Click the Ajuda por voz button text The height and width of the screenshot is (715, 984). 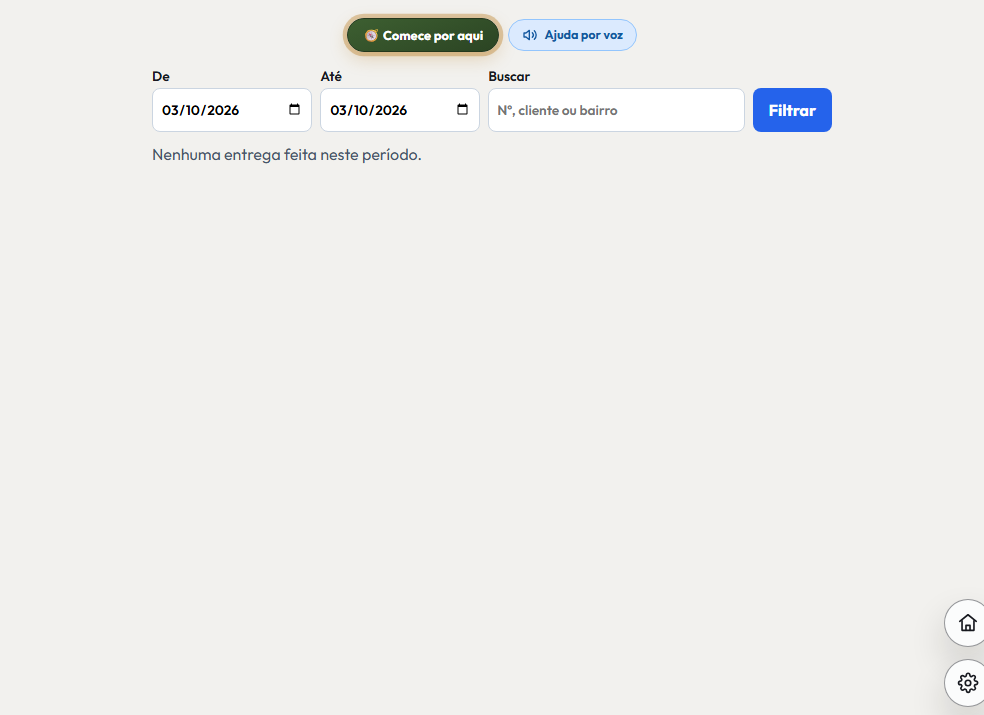(x=584, y=35)
